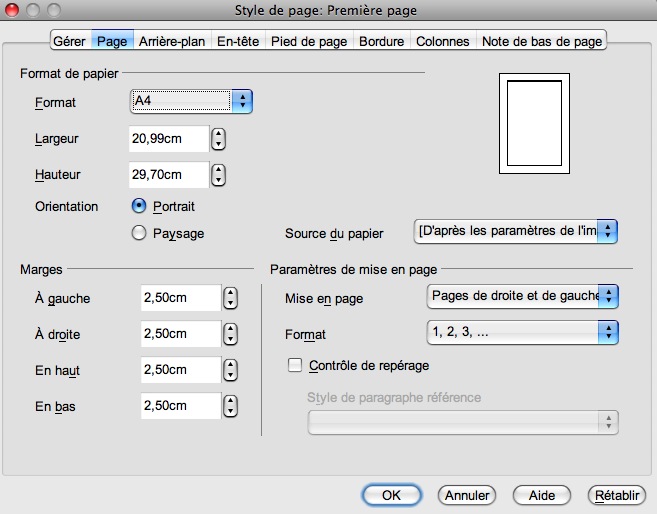657x514 pixels.
Task: Click the Largeur width stepper control
Action: (220, 139)
